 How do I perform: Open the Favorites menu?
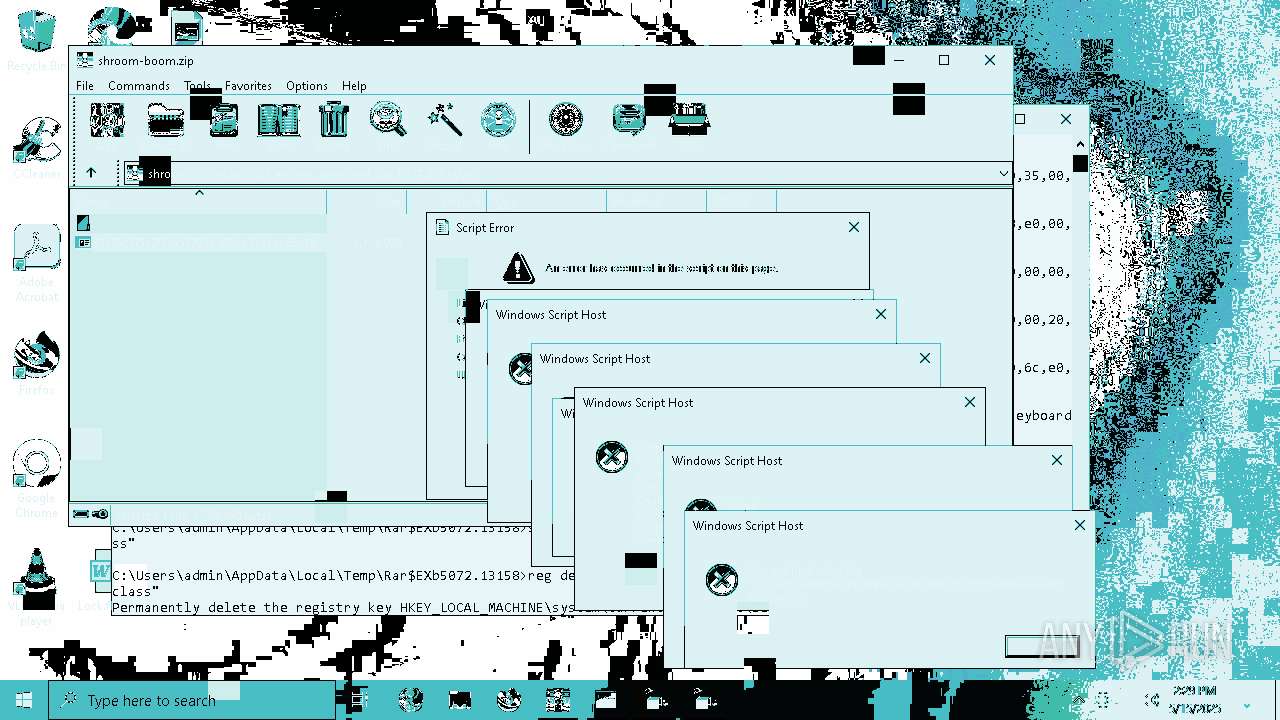point(248,86)
